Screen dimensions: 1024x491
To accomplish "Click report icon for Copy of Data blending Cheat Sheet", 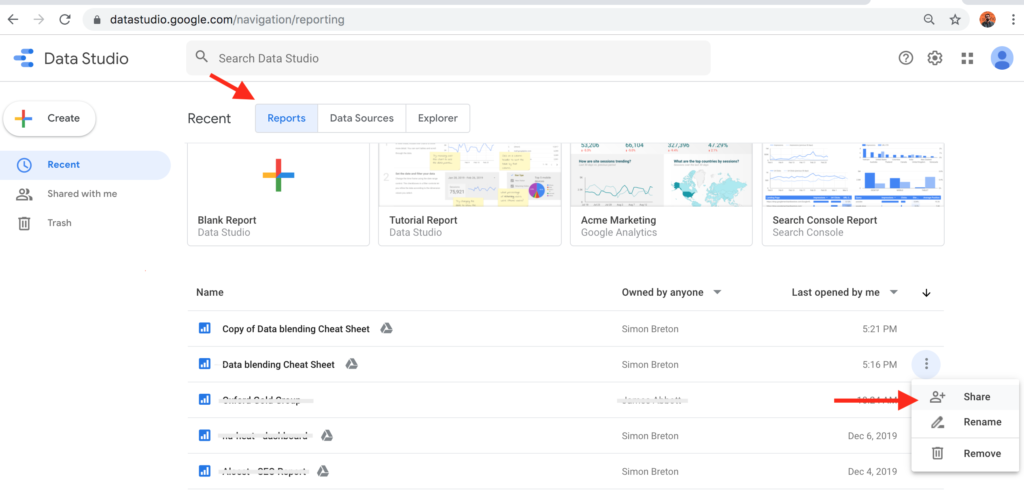I will pos(204,328).
